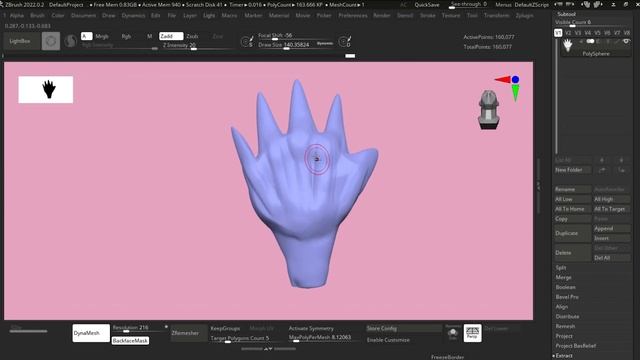The width and height of the screenshot is (640, 360).
Task: Click the hand reference image thumbnail
Action: coord(46,89)
